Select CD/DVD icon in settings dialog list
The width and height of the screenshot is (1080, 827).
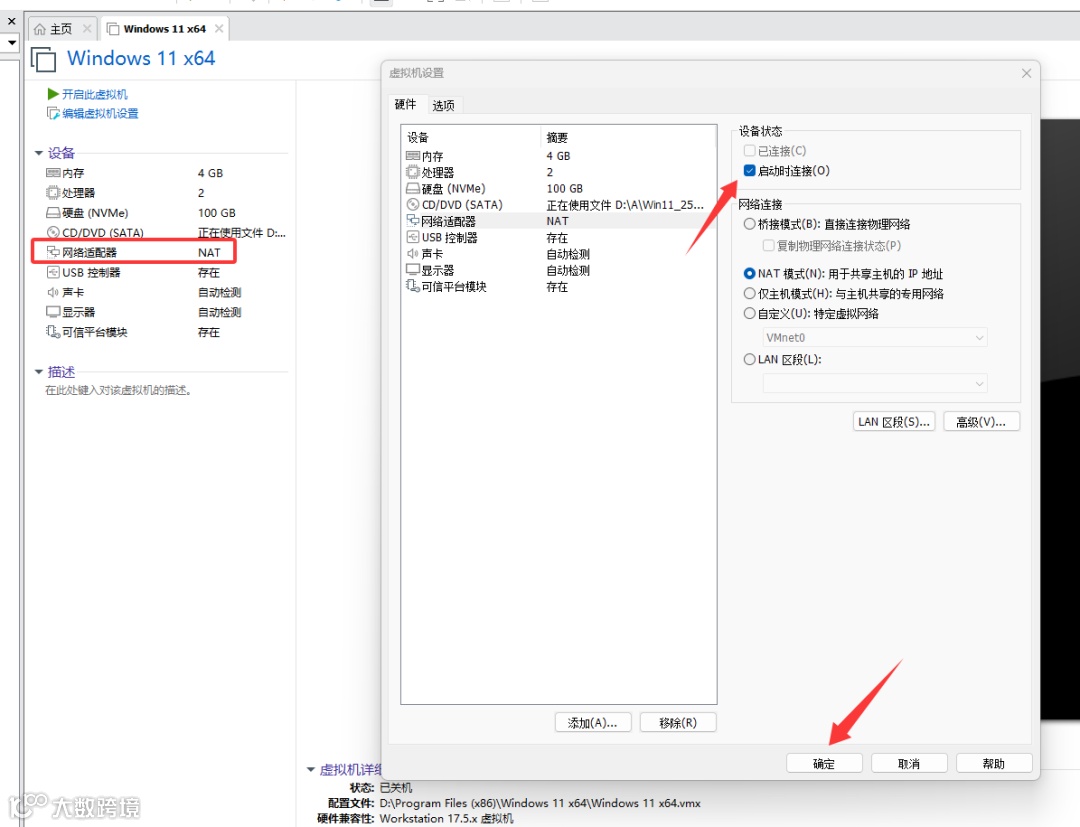tap(413, 205)
